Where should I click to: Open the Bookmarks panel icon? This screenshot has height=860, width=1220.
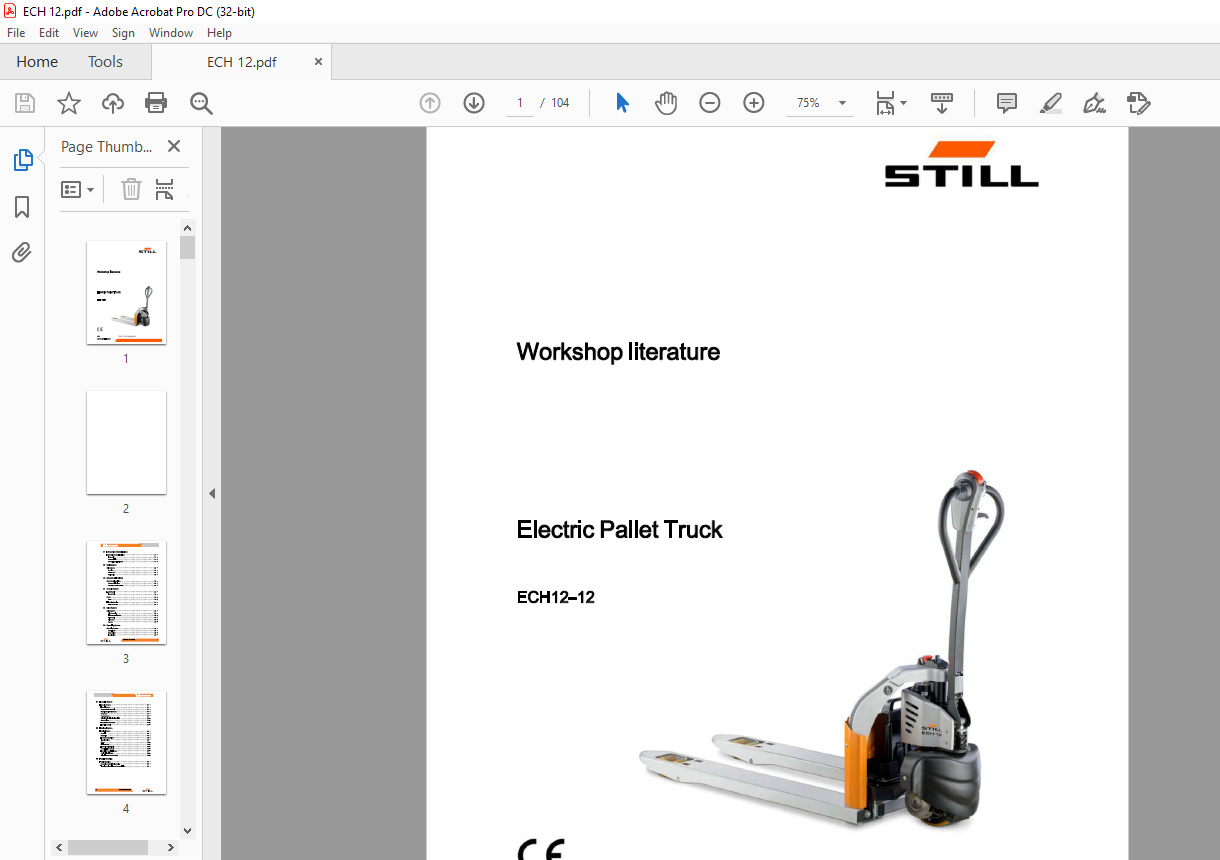click(22, 207)
